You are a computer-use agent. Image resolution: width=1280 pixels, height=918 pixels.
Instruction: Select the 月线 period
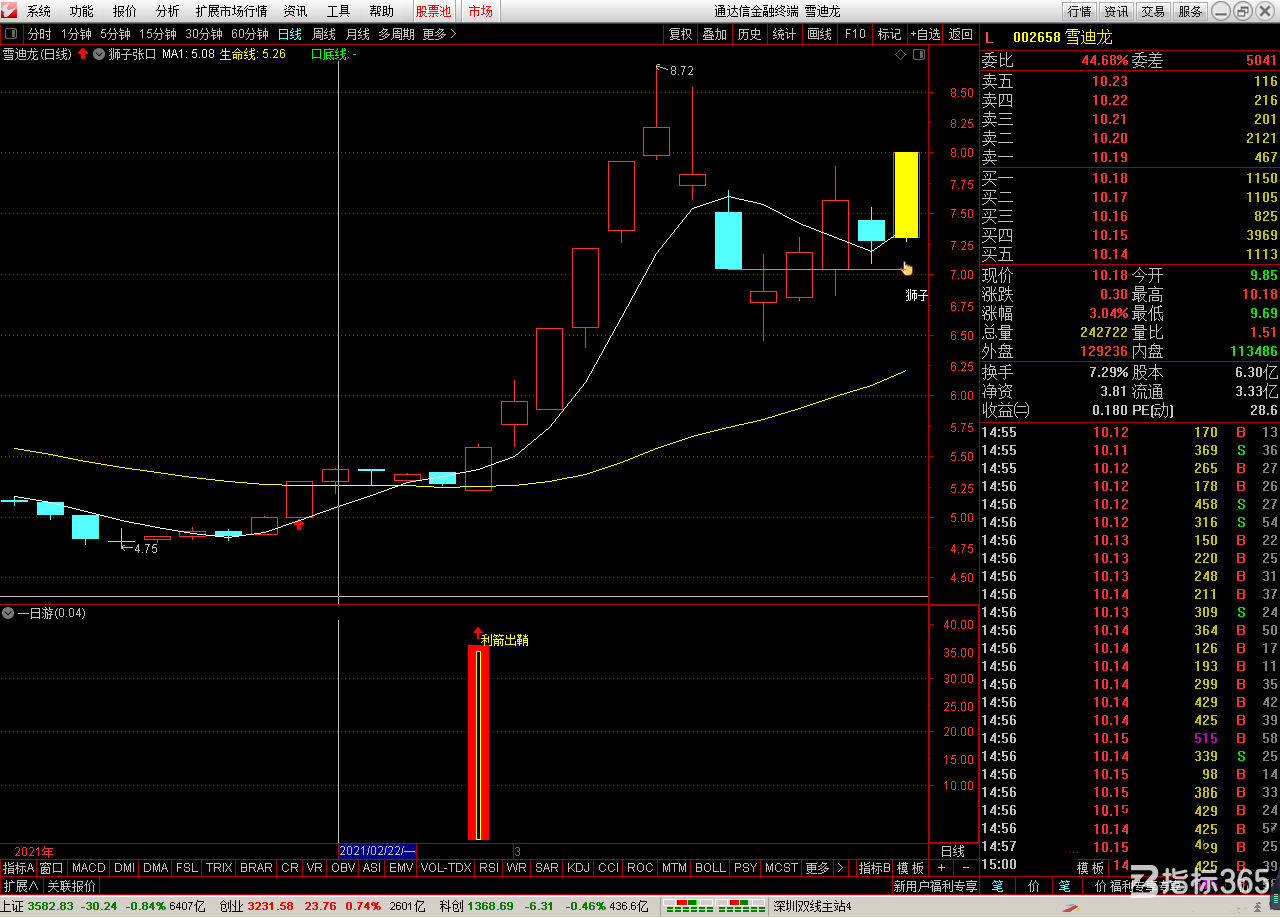357,34
